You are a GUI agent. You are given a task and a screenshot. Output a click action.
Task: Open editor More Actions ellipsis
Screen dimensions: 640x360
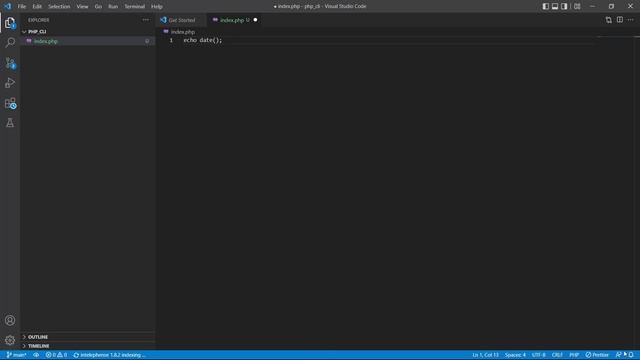(x=631, y=20)
